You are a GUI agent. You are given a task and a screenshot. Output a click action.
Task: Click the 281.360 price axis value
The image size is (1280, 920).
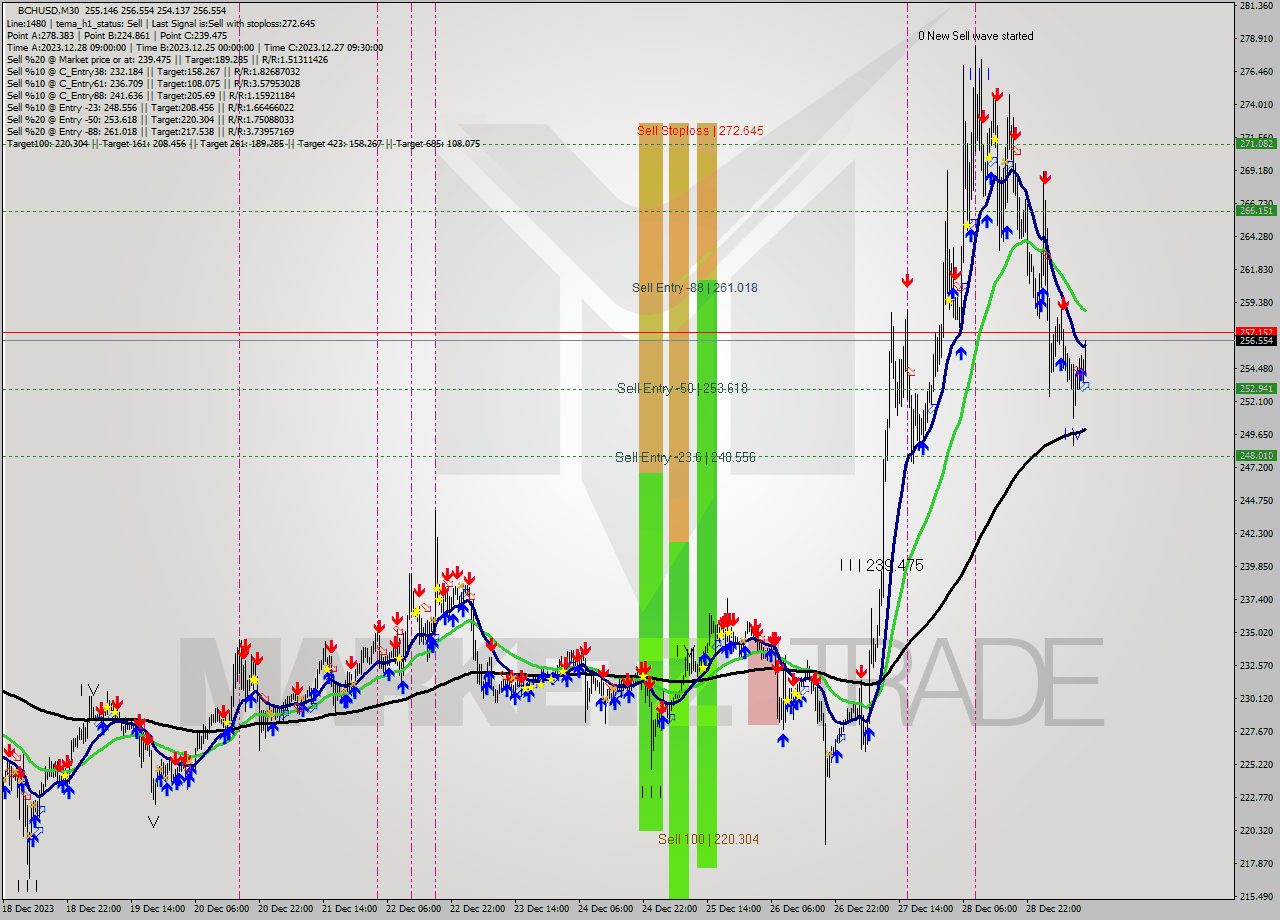coord(1256,6)
